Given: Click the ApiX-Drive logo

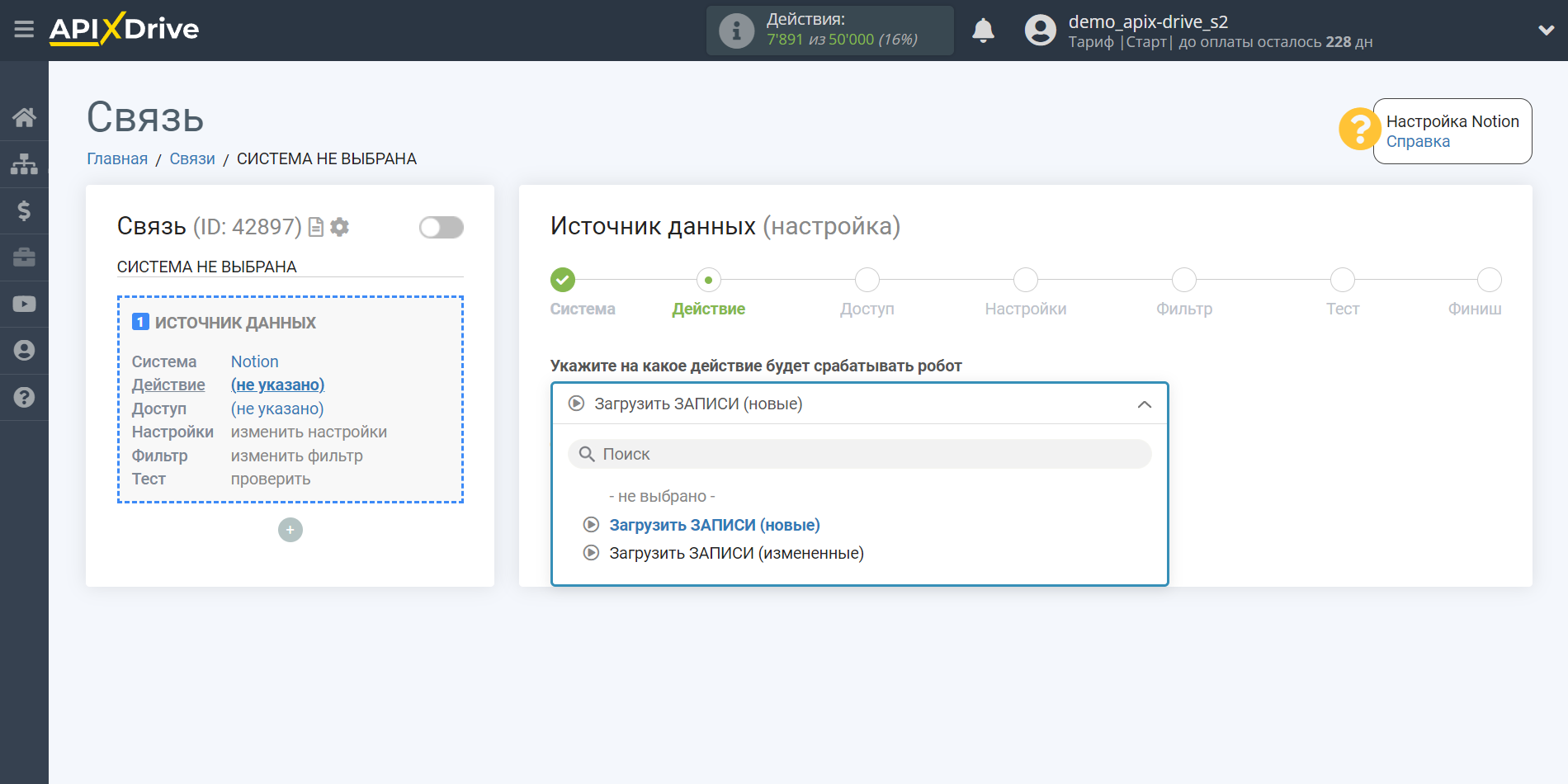Looking at the screenshot, I should 124,30.
